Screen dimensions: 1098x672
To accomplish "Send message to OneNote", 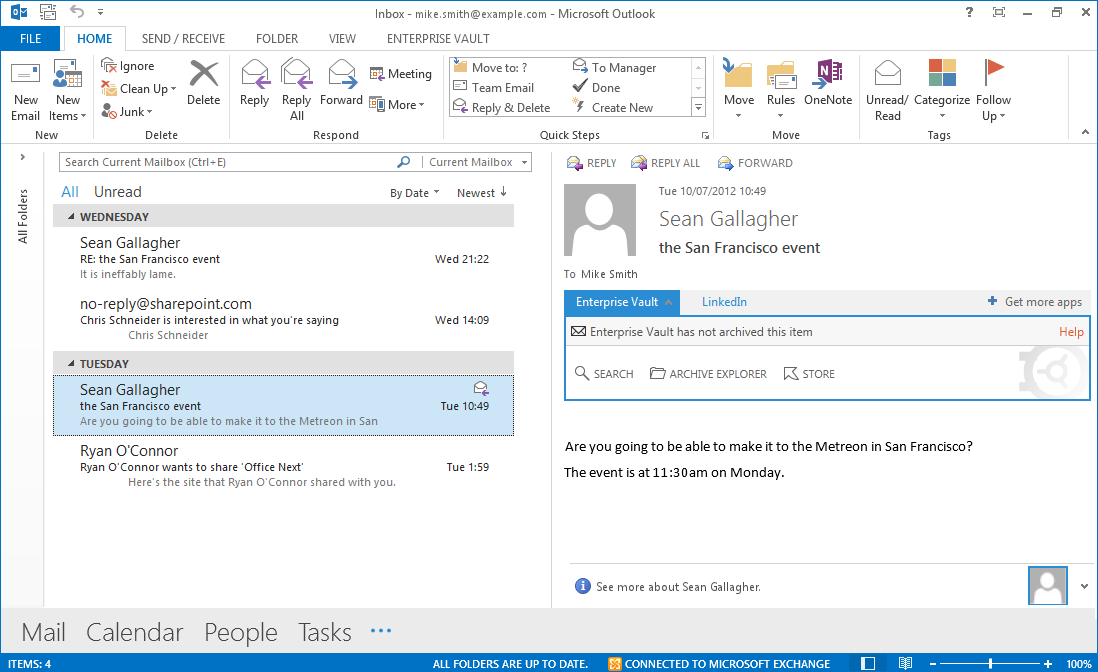I will (828, 83).
